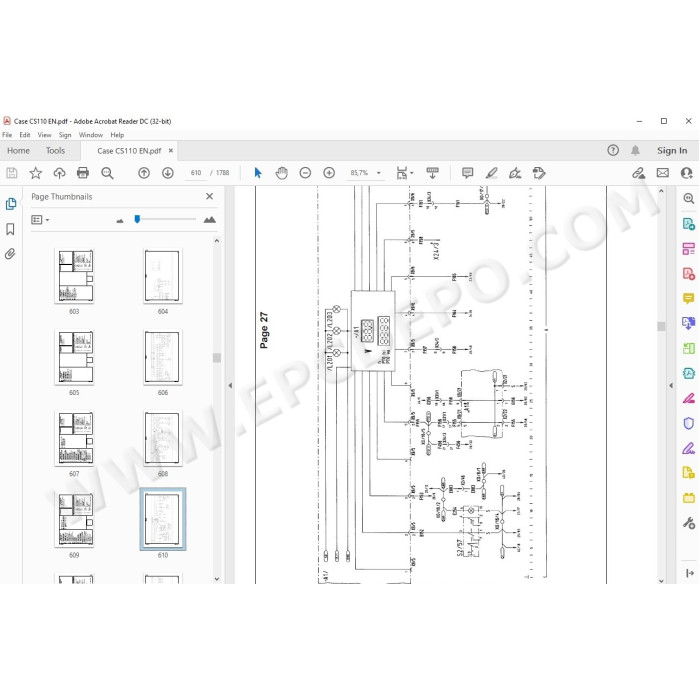Open the Add comment sticky note tool
700x700 pixels.
click(467, 173)
